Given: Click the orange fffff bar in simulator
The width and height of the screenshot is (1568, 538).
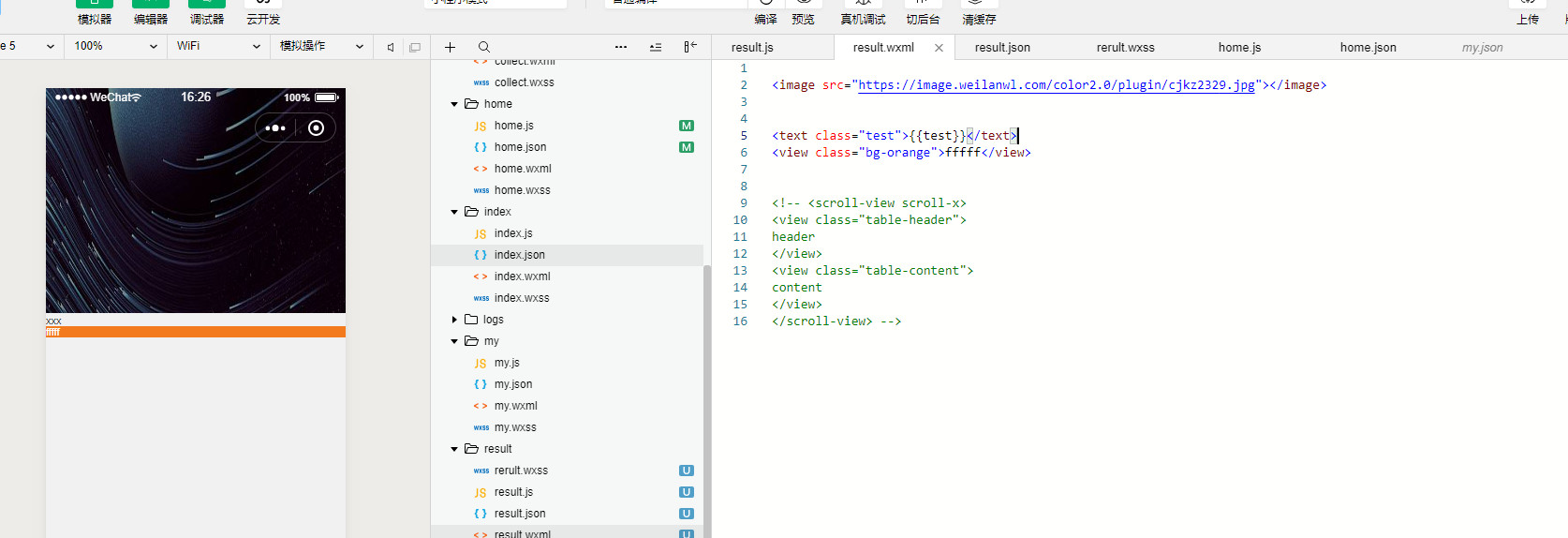Looking at the screenshot, I should [x=196, y=332].
